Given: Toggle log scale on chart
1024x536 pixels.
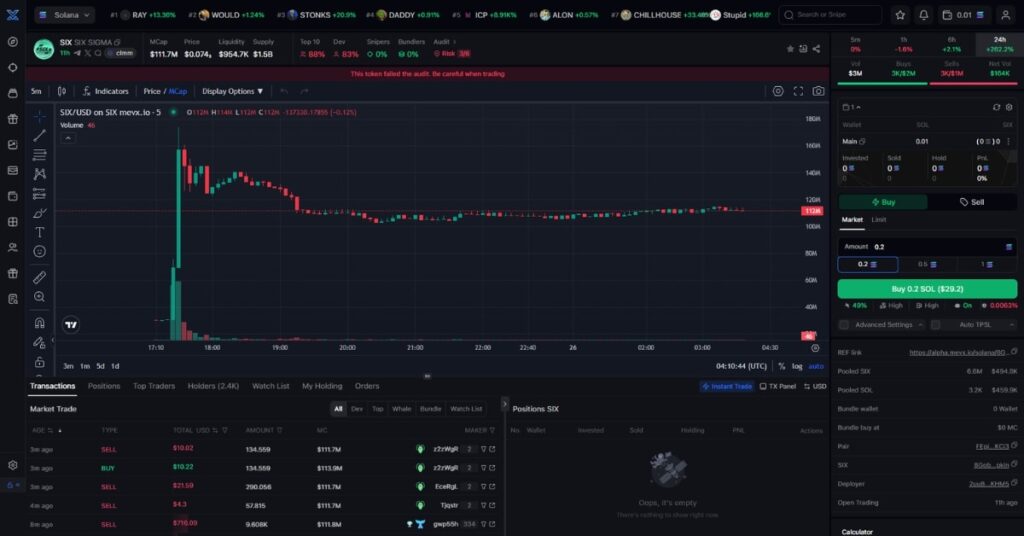Looking at the screenshot, I should pos(797,366).
